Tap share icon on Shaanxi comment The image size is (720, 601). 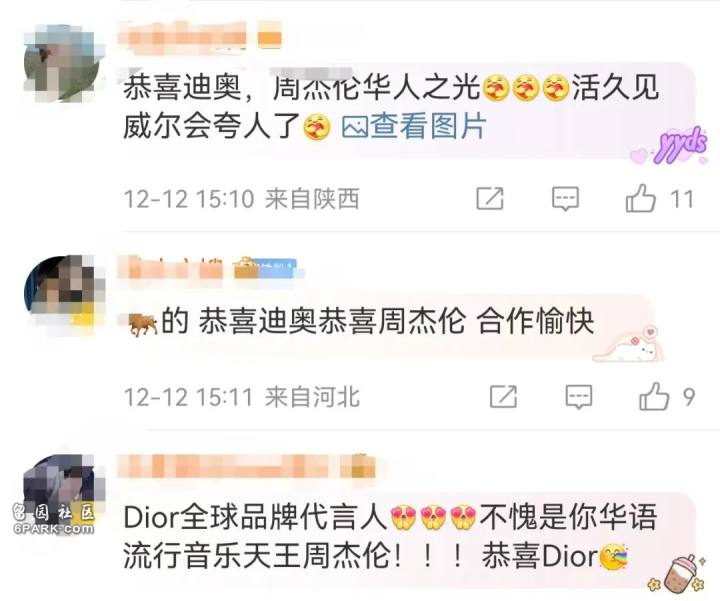pyautogui.click(x=489, y=198)
